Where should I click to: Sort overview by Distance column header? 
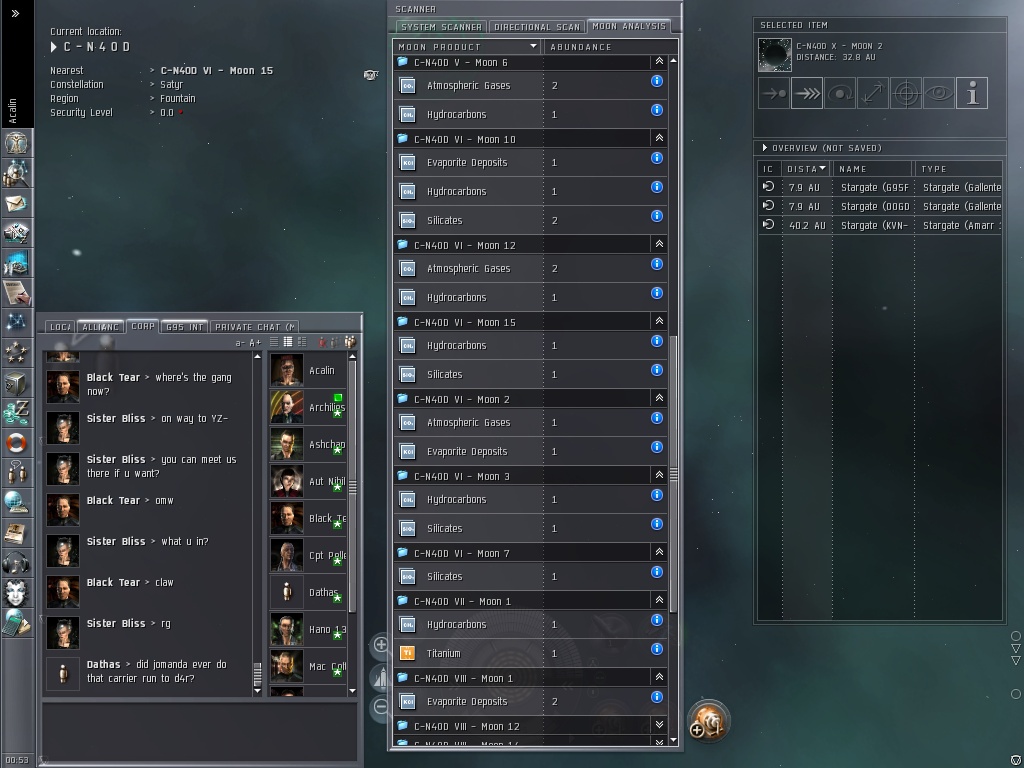click(x=807, y=168)
